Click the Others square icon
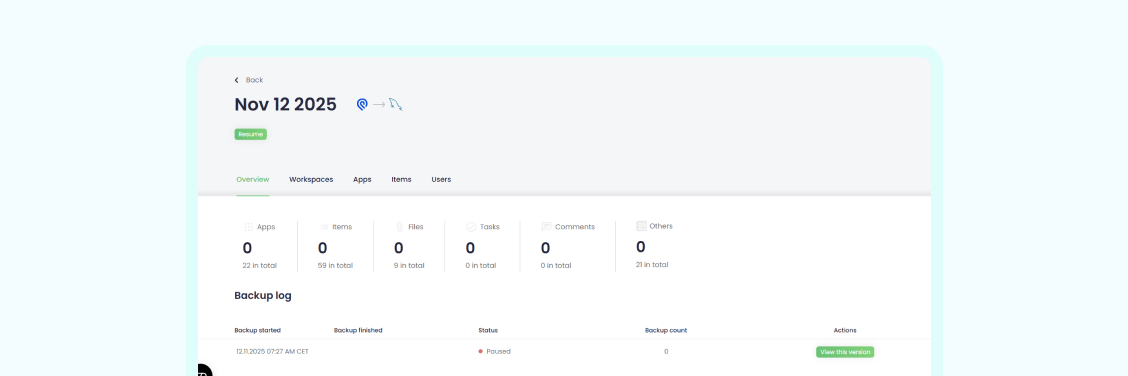Image resolution: width=1128 pixels, height=376 pixels. (642, 226)
